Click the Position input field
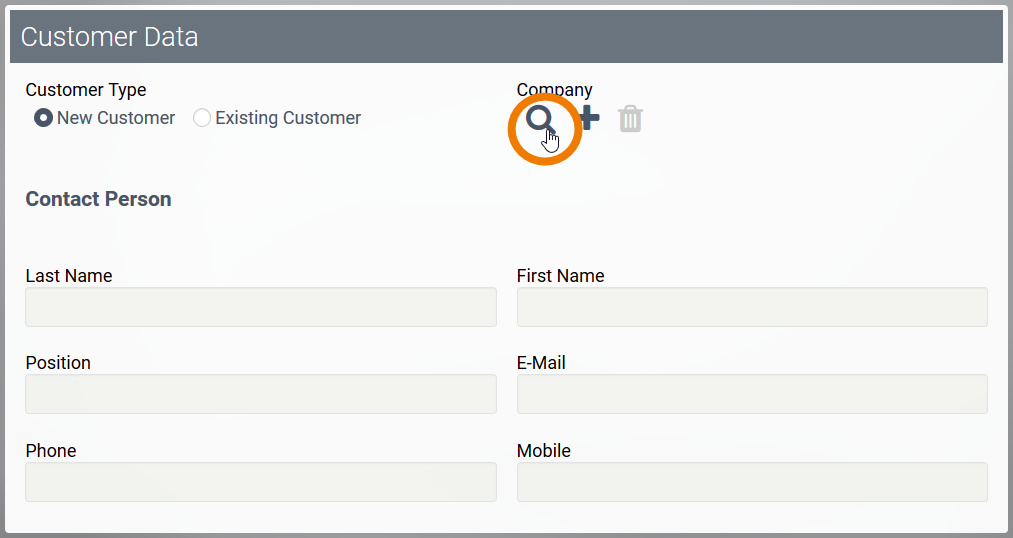 point(261,394)
